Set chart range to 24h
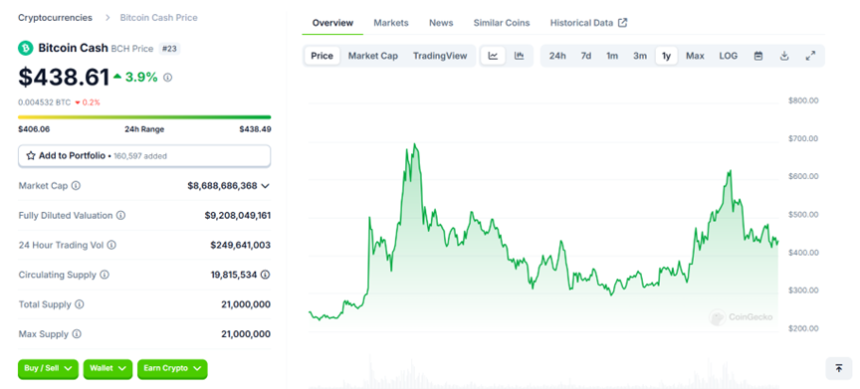The height and width of the screenshot is (389, 860). coord(557,56)
